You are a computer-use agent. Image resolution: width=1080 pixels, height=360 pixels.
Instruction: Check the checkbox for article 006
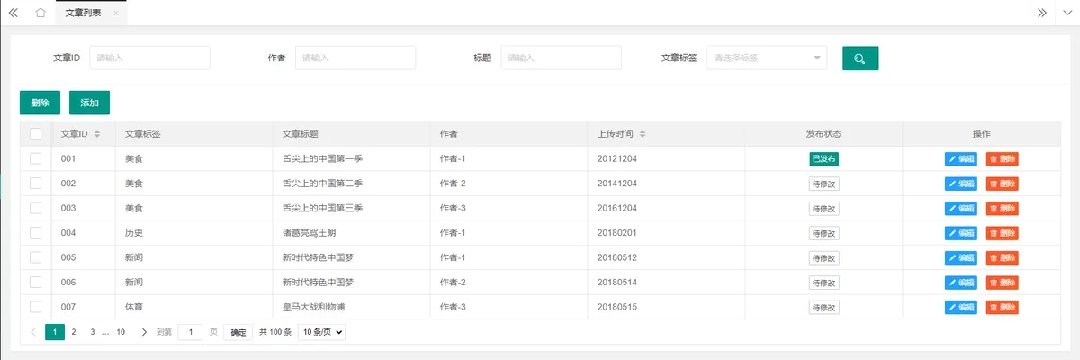tap(36, 282)
